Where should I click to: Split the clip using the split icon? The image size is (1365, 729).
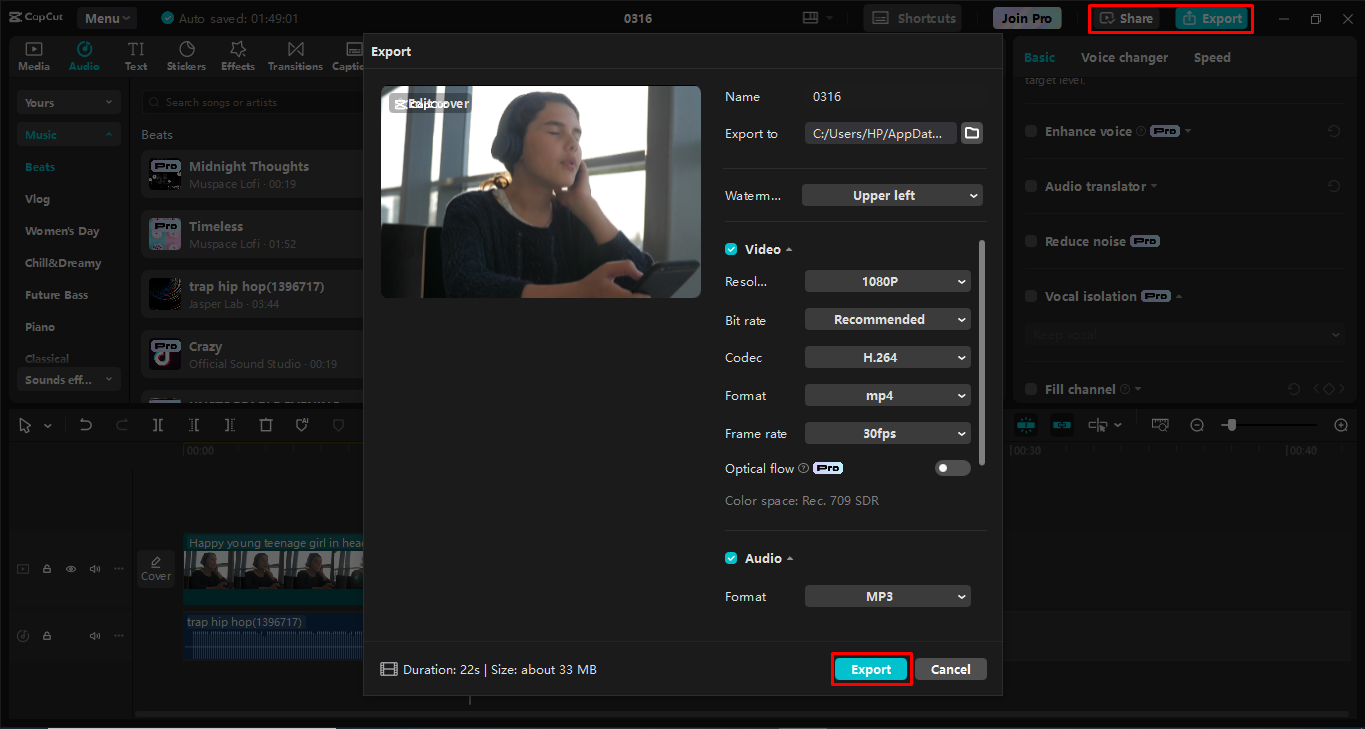coord(157,424)
